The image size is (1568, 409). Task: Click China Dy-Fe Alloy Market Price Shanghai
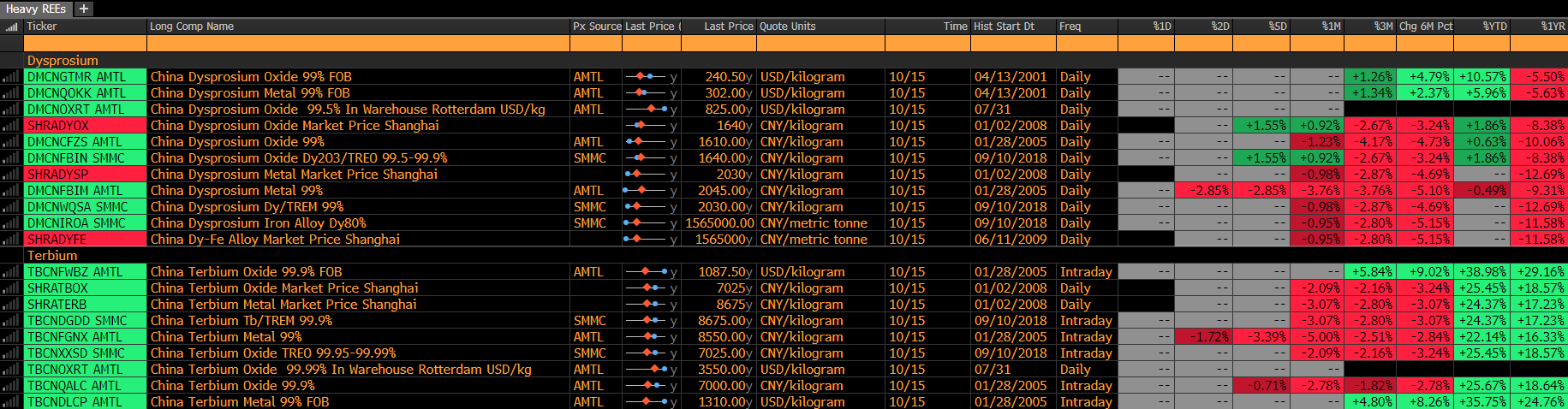(x=275, y=240)
